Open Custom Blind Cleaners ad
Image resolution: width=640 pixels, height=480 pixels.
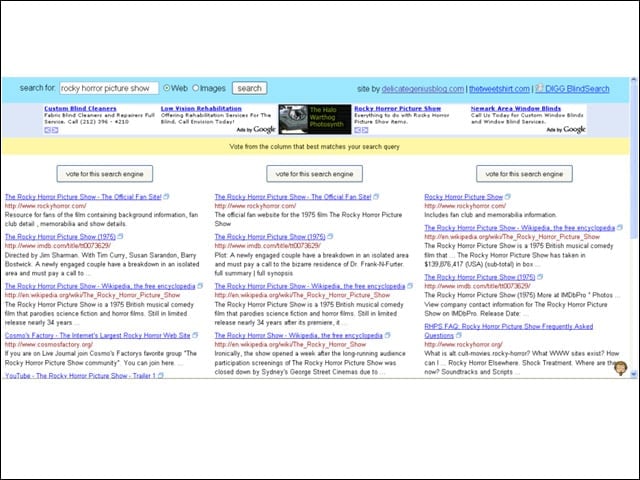pyautogui.click(x=80, y=109)
